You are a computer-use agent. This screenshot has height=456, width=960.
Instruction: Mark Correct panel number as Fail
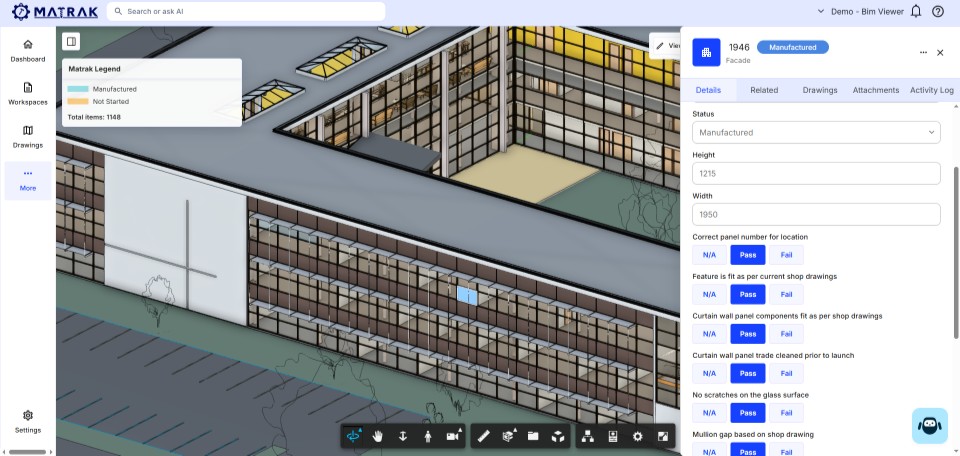click(786, 255)
